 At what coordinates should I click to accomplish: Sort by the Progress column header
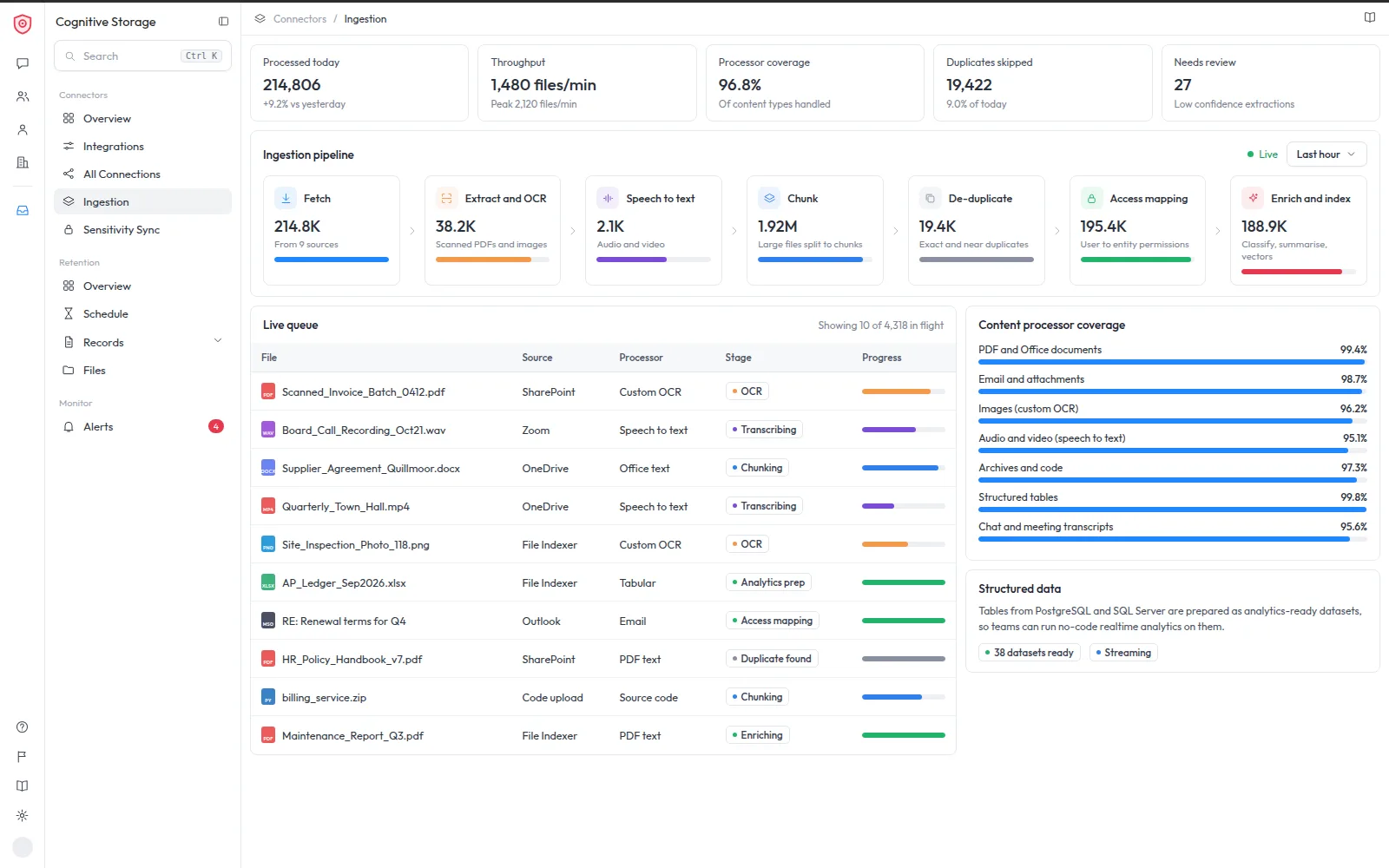(881, 358)
